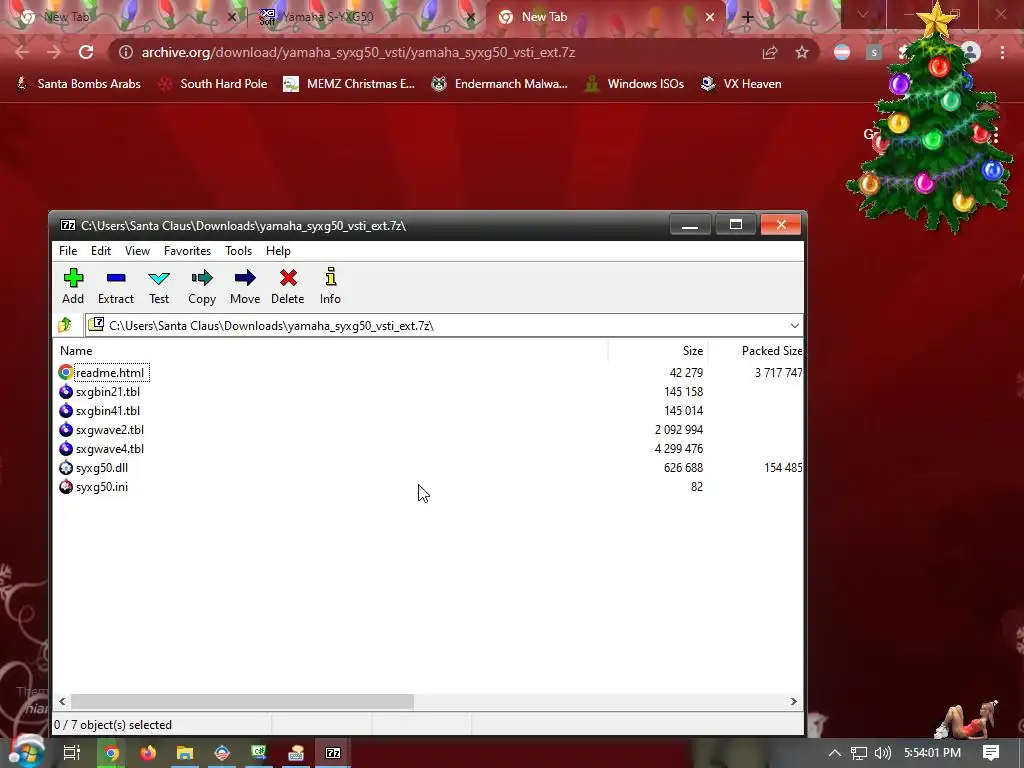Screen dimensions: 1024x768
Task: Open the Tools menu in 7-Zip
Action: click(238, 251)
